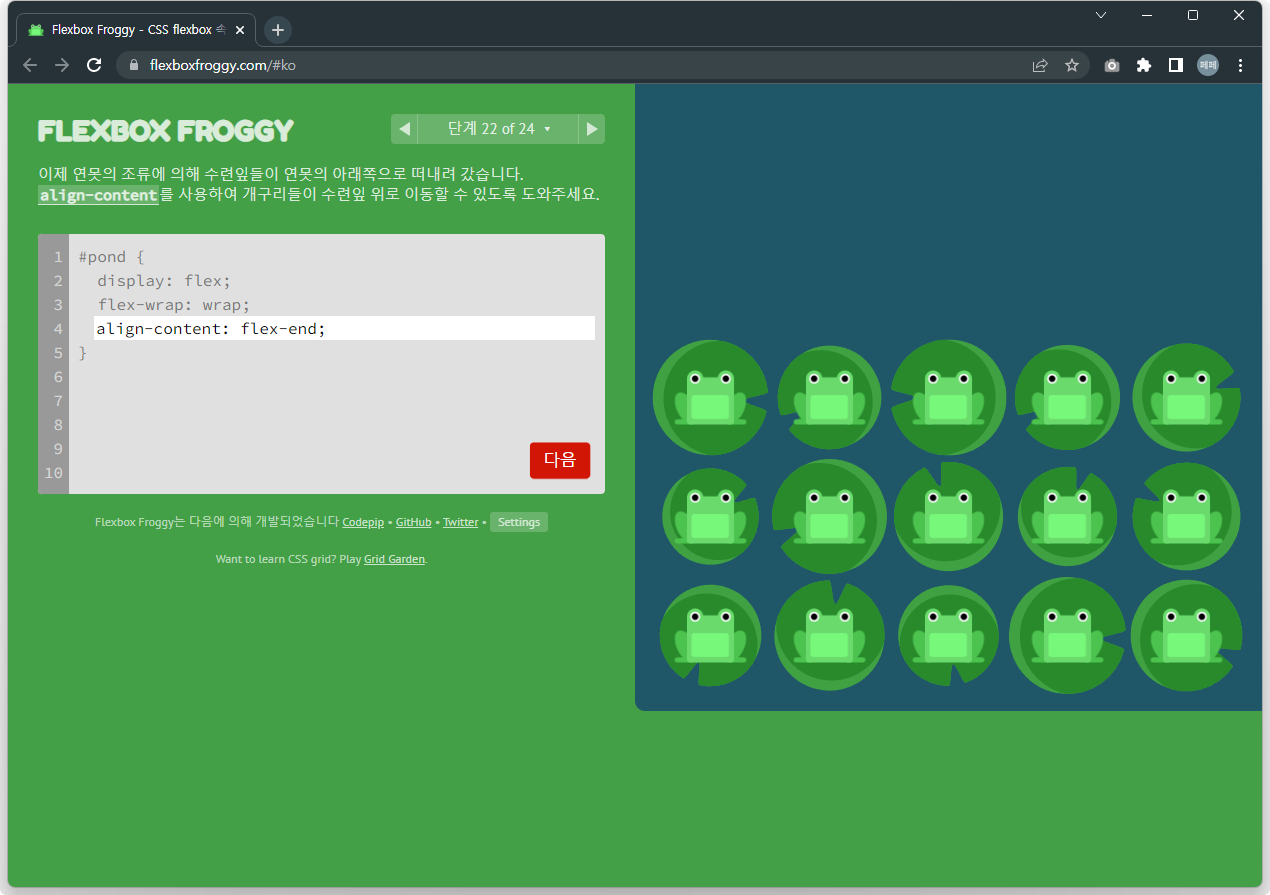Click line number 10 in the editor
This screenshot has height=895, width=1270.
click(x=54, y=473)
